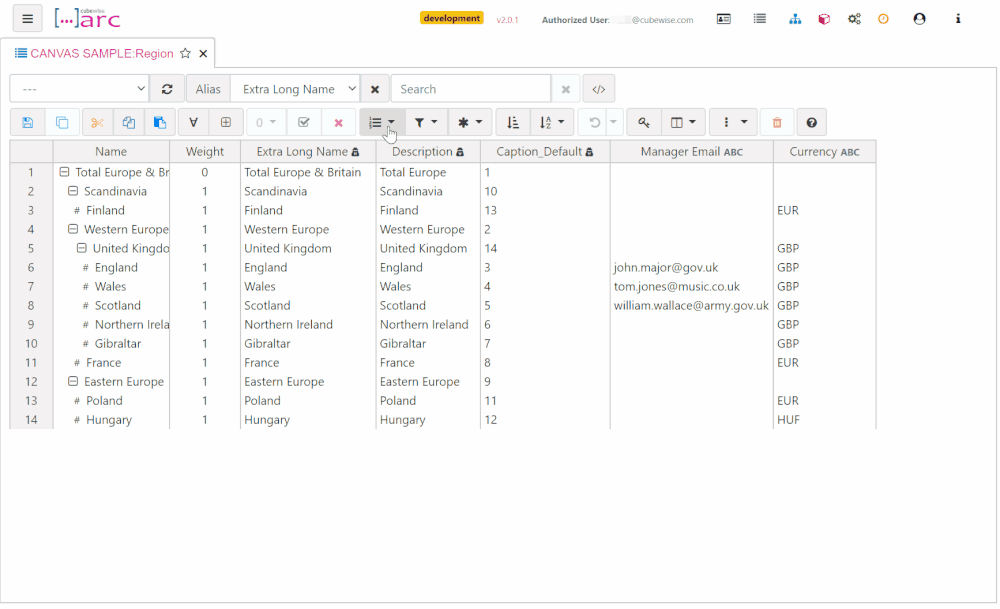Open the leftmost subset dropdown showing ---
Image resolution: width=1000 pixels, height=609 pixels.
click(78, 88)
